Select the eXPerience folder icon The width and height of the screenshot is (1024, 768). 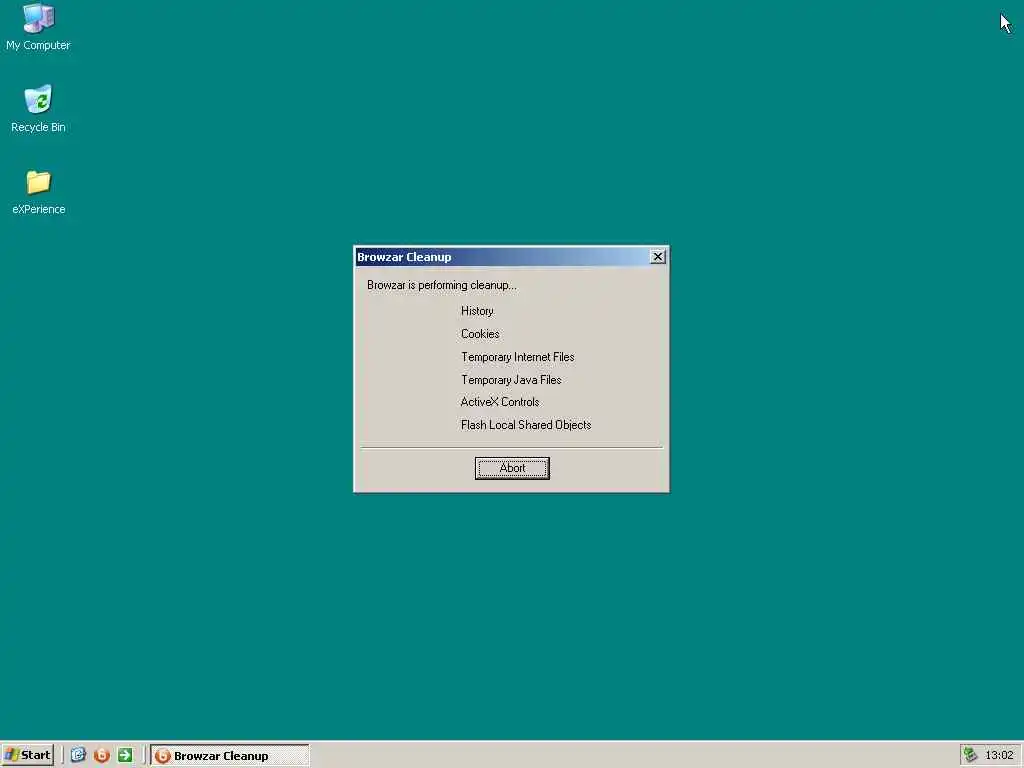39,191
